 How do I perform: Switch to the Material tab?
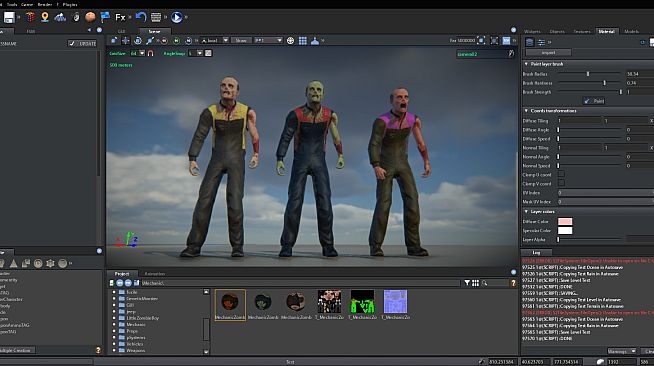pos(606,31)
